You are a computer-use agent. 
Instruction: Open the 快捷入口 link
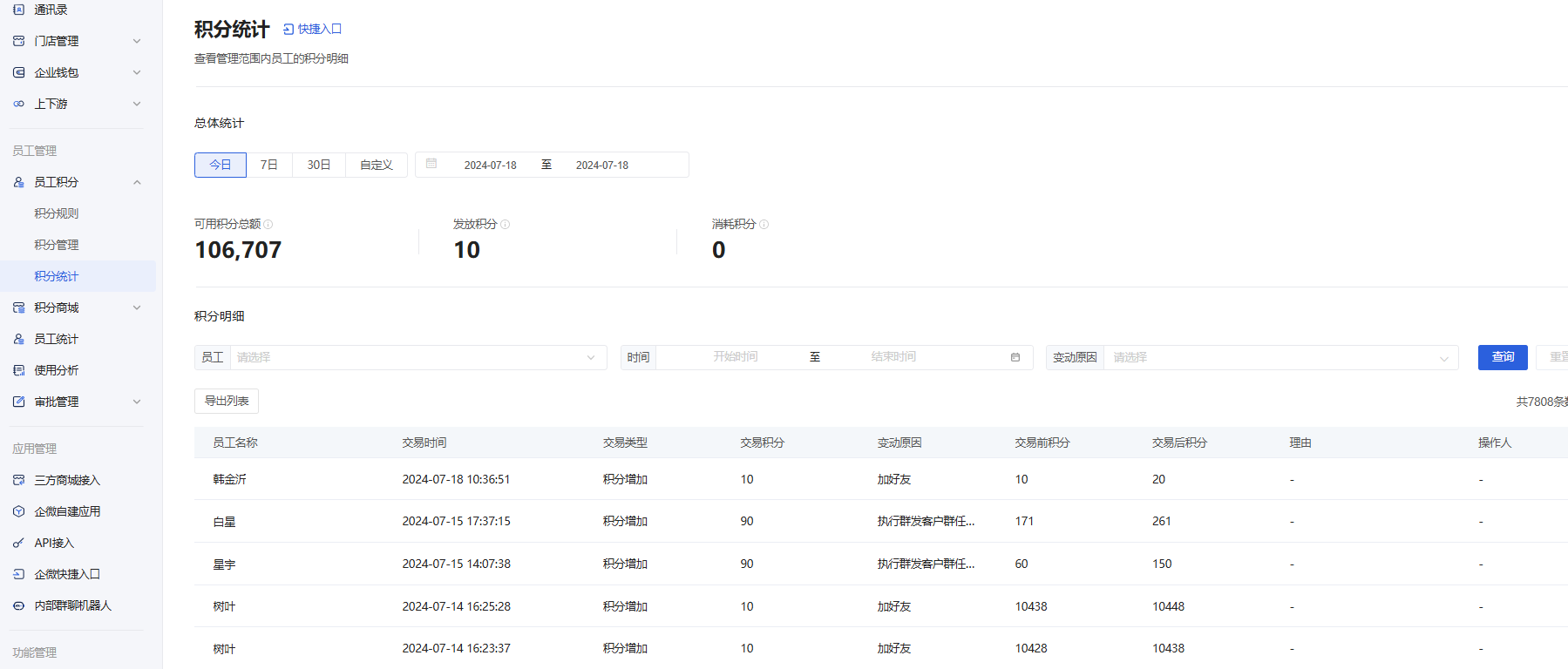tap(313, 29)
